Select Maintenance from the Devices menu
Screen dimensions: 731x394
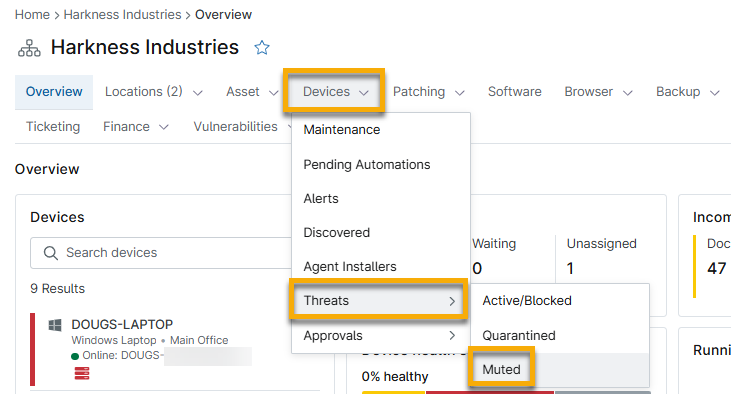coord(380,130)
